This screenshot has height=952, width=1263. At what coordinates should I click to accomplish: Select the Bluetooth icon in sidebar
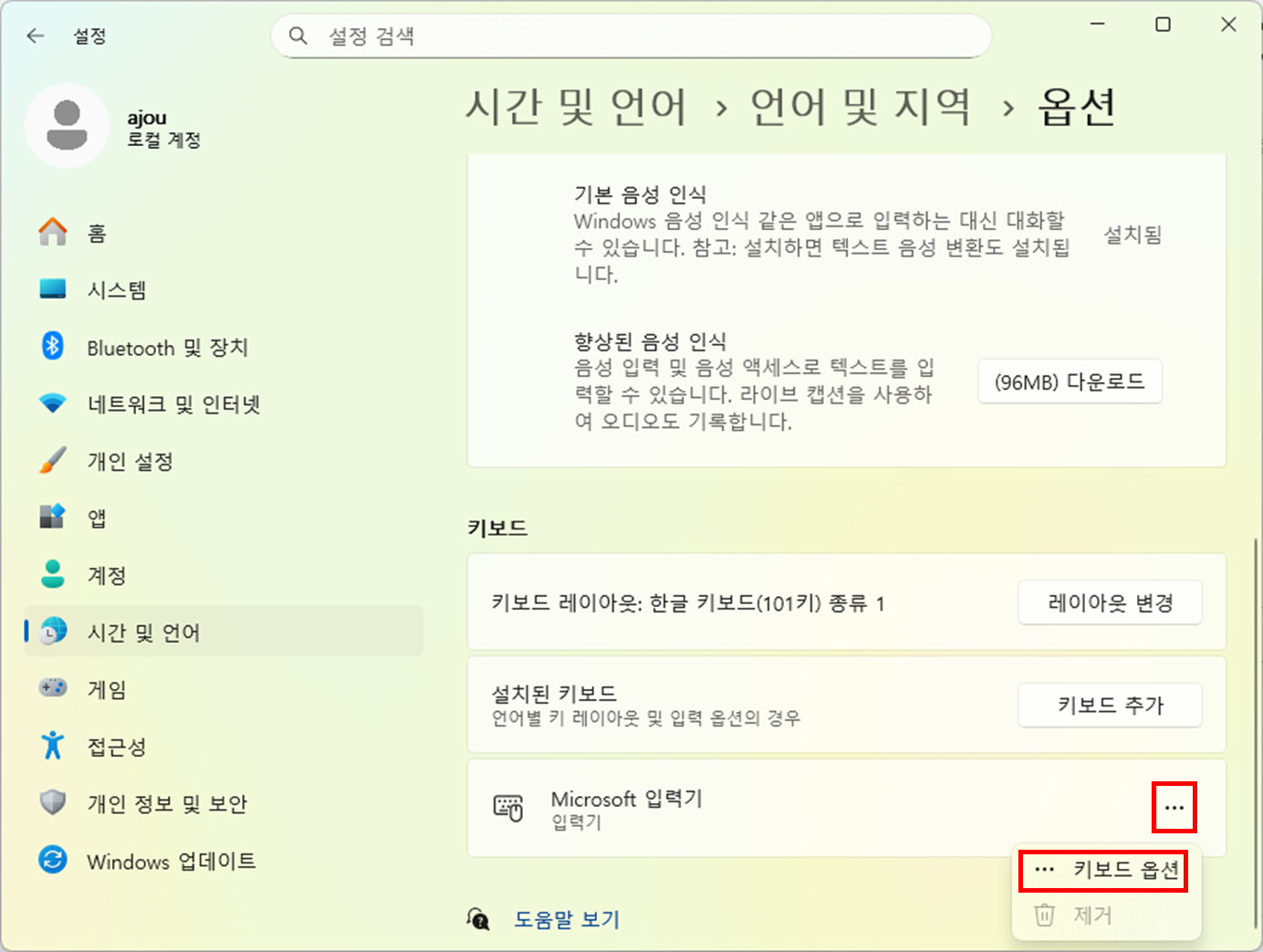pyautogui.click(x=53, y=347)
